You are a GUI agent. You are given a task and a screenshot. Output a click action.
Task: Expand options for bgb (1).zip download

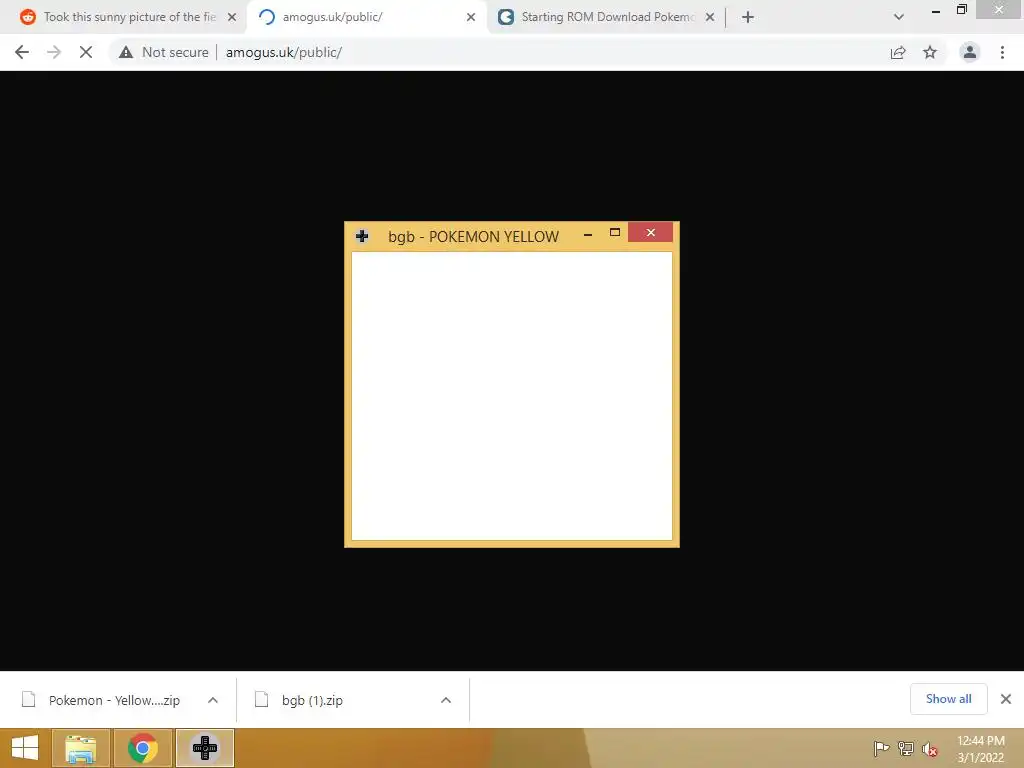tap(446, 700)
